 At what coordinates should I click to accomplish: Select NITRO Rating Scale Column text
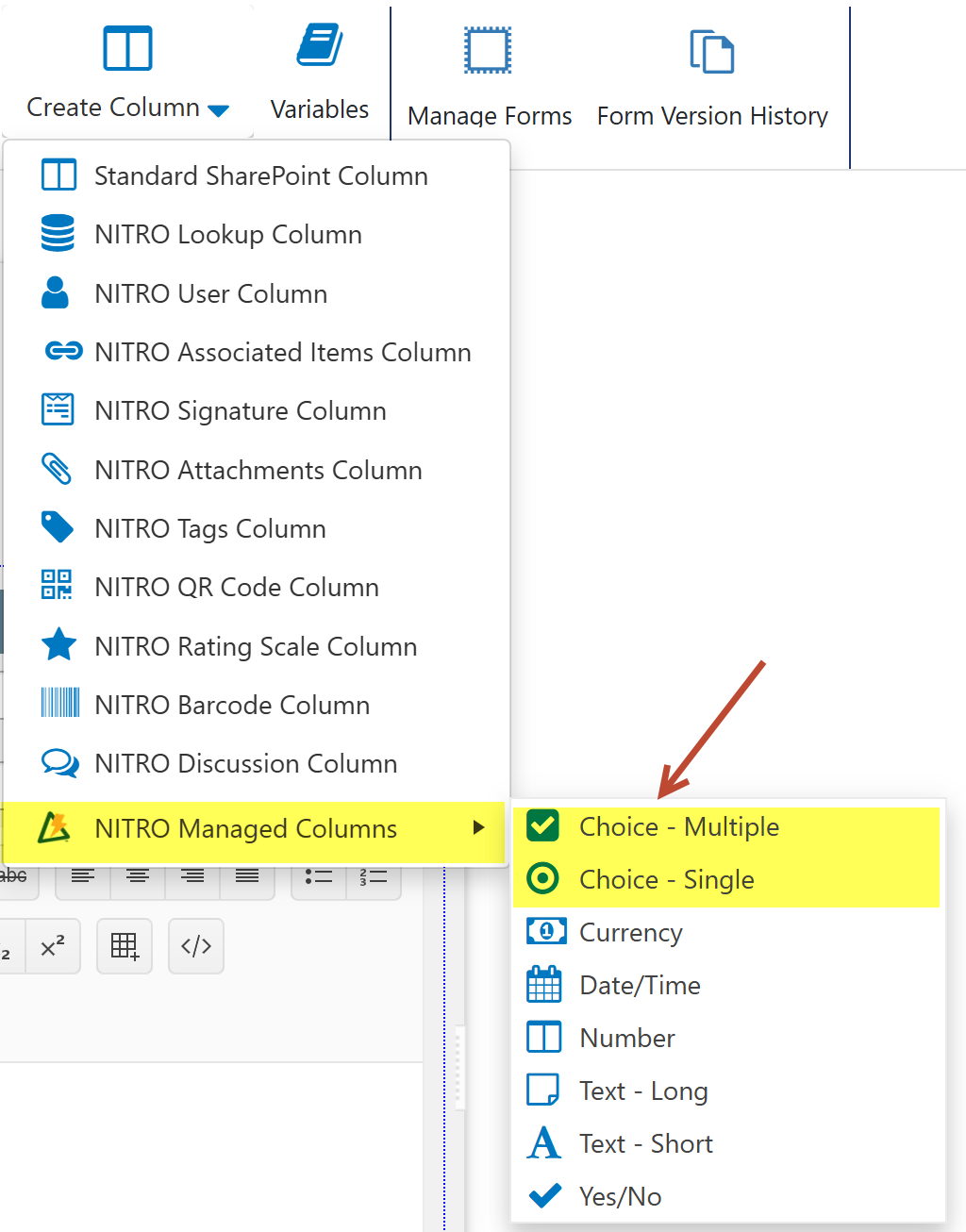click(x=256, y=646)
